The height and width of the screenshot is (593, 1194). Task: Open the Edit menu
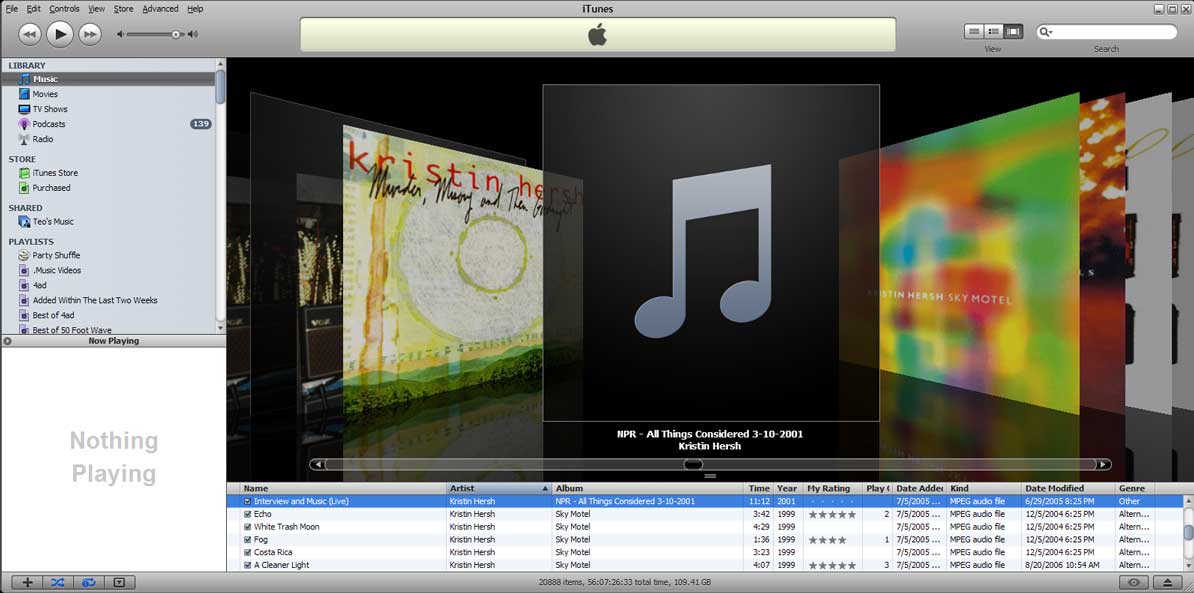point(34,9)
